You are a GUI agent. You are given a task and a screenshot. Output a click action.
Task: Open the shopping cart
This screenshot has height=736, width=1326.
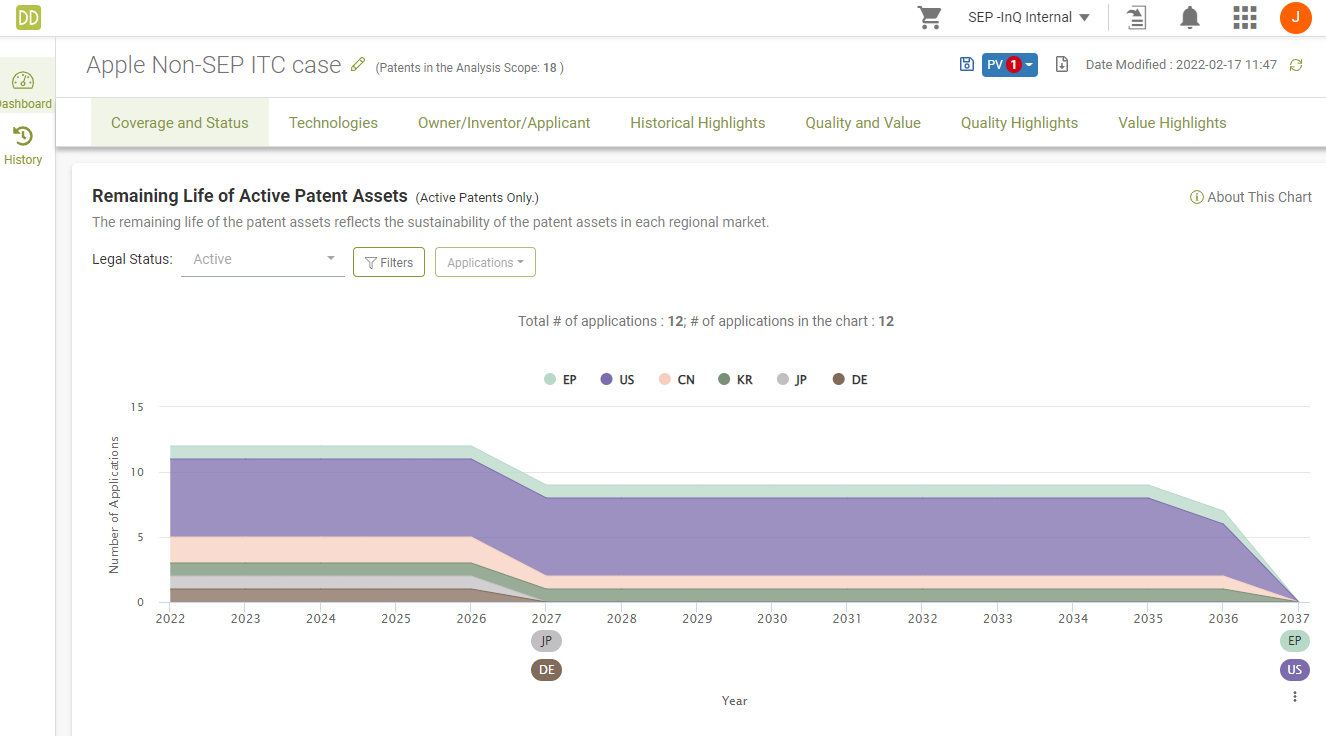(930, 17)
